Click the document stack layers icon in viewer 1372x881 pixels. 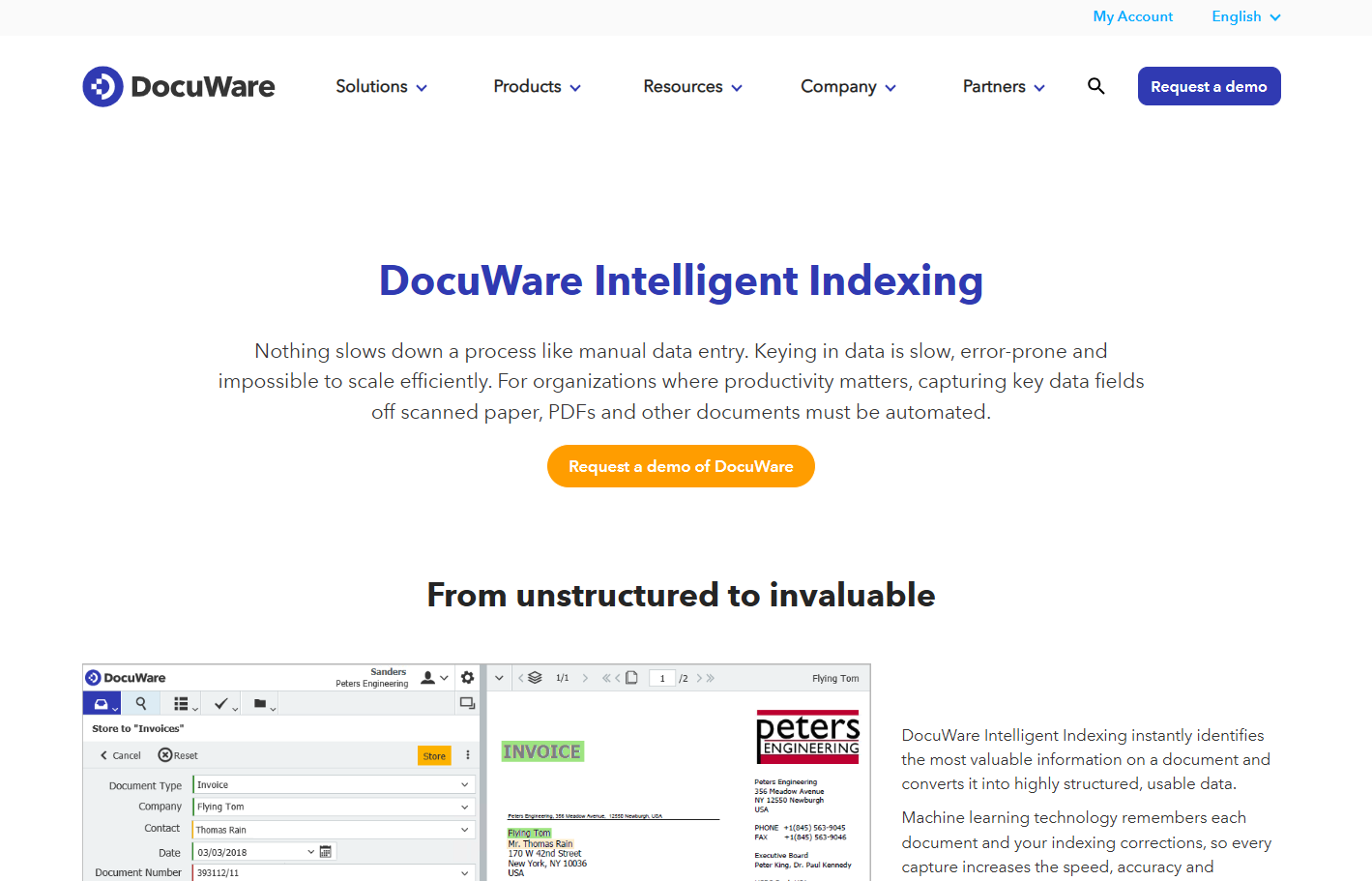(x=535, y=678)
